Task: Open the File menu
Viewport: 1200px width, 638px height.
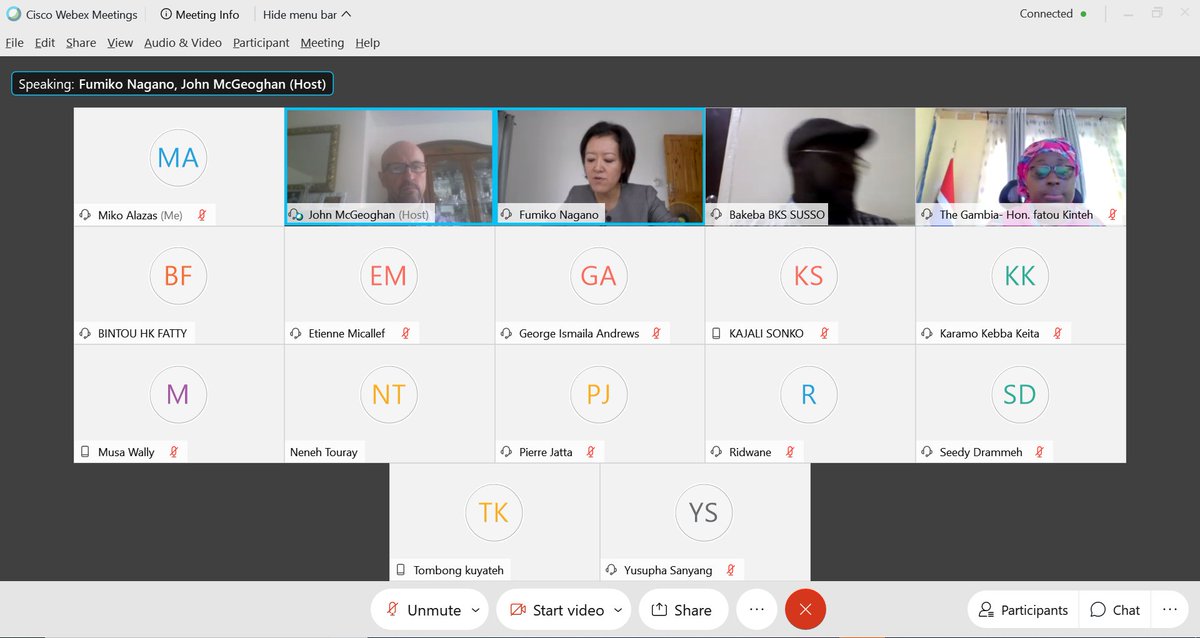Action: (14, 43)
